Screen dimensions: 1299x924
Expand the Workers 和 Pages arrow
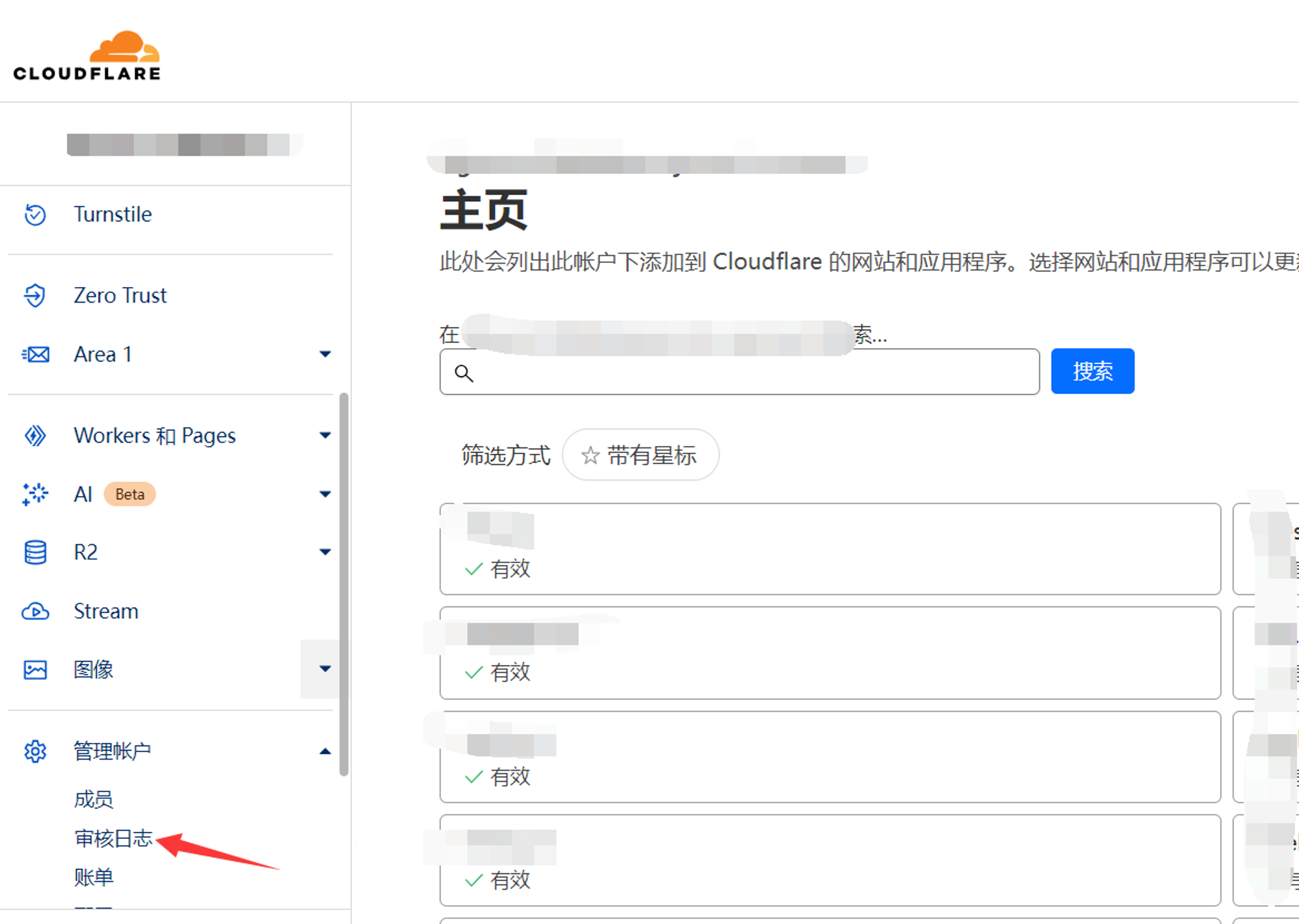(x=325, y=435)
